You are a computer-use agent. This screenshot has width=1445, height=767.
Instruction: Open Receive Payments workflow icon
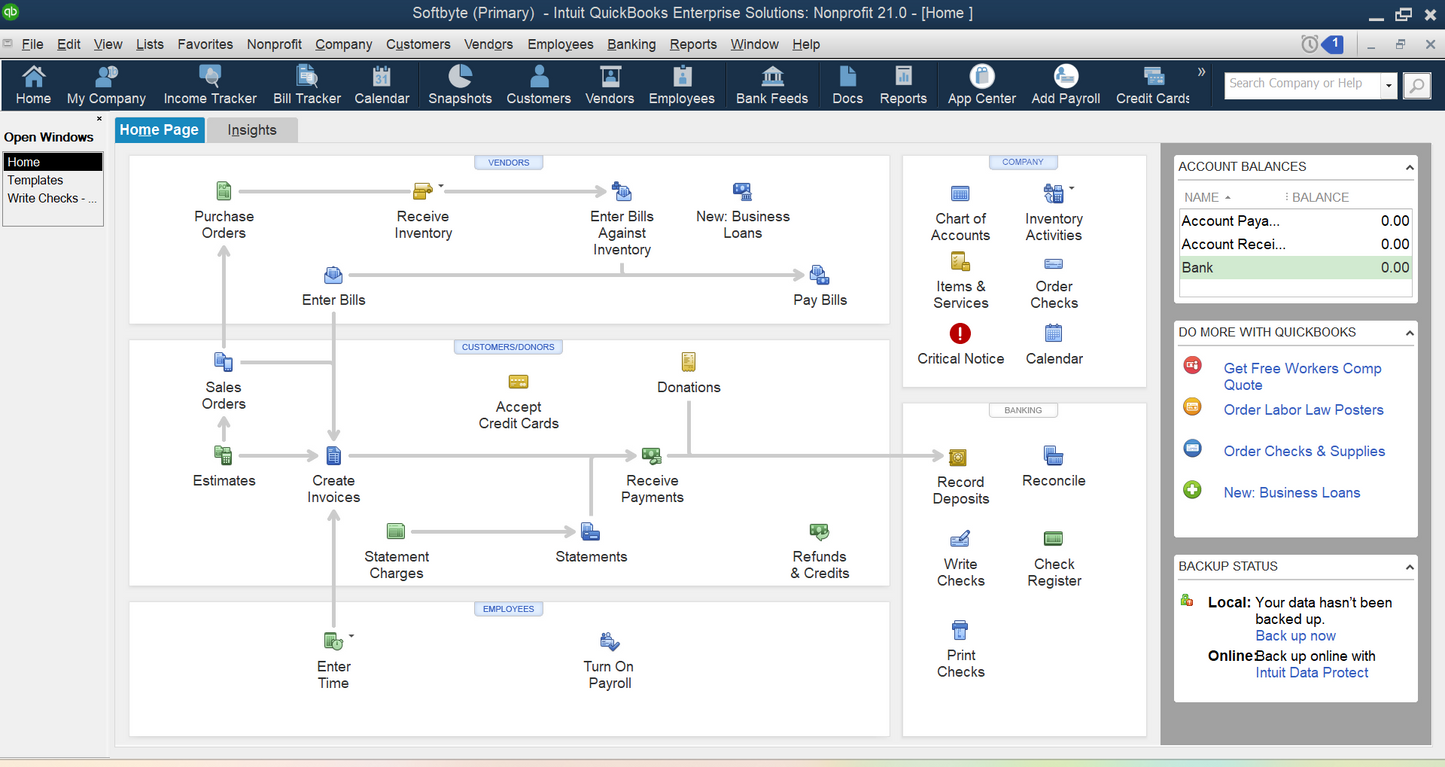pos(652,456)
